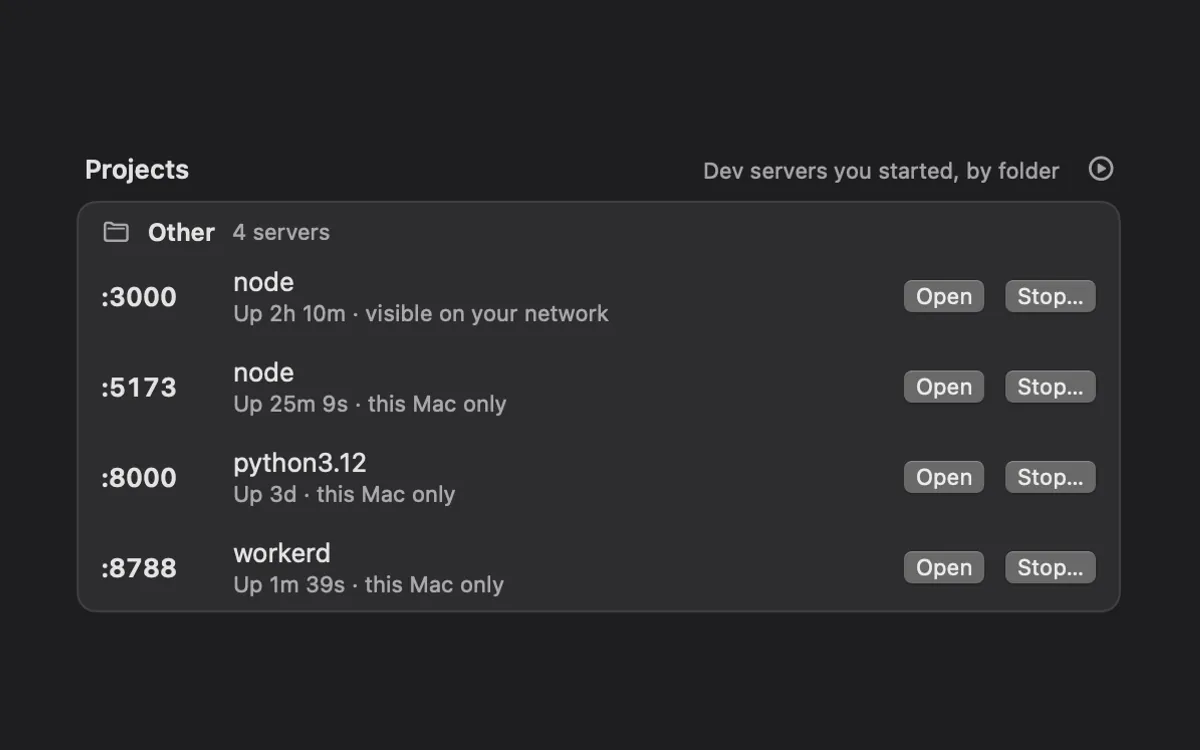Stop the workerd server on port 8788
Image resolution: width=1200 pixels, height=750 pixels.
1050,567
